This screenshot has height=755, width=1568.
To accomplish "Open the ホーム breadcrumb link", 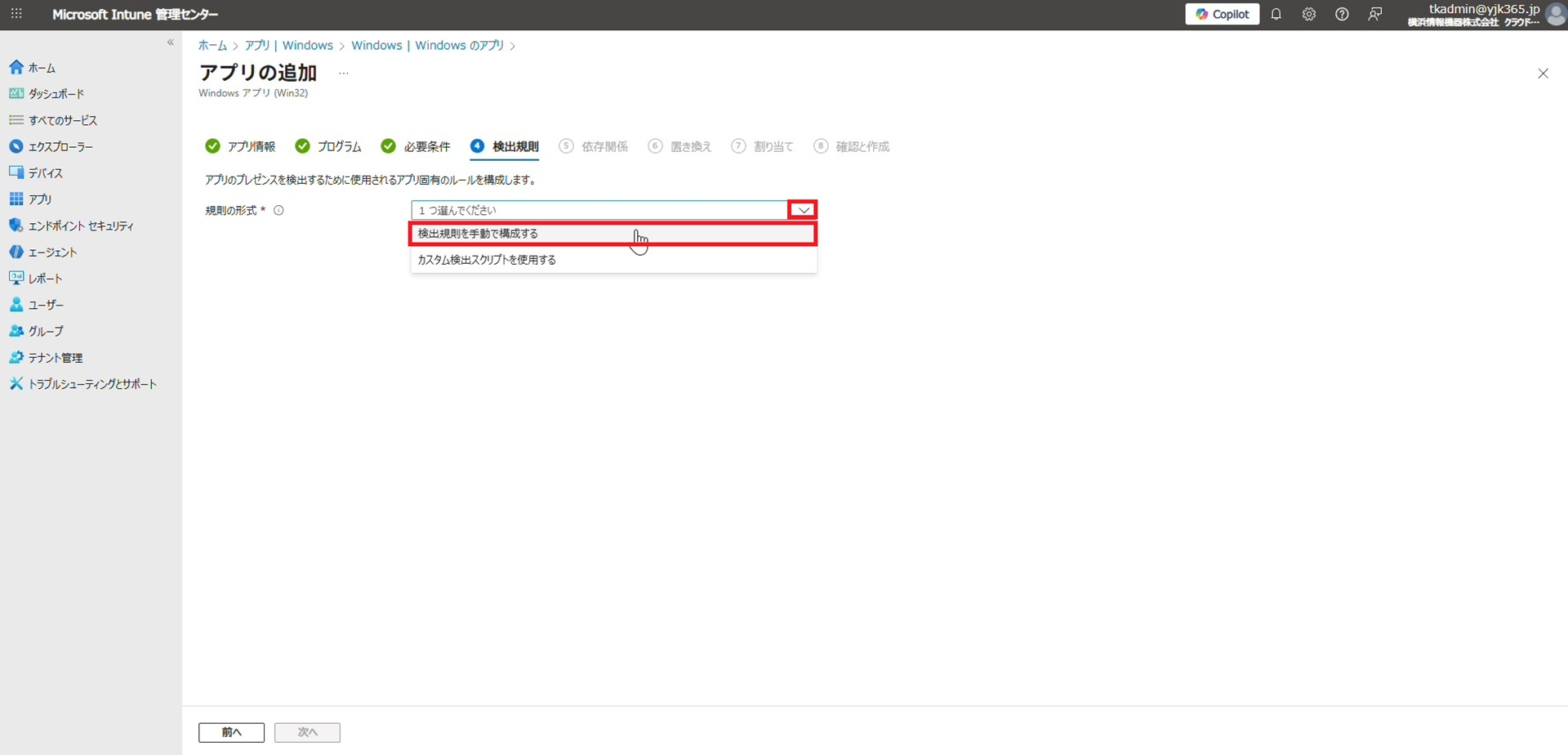I will [212, 46].
